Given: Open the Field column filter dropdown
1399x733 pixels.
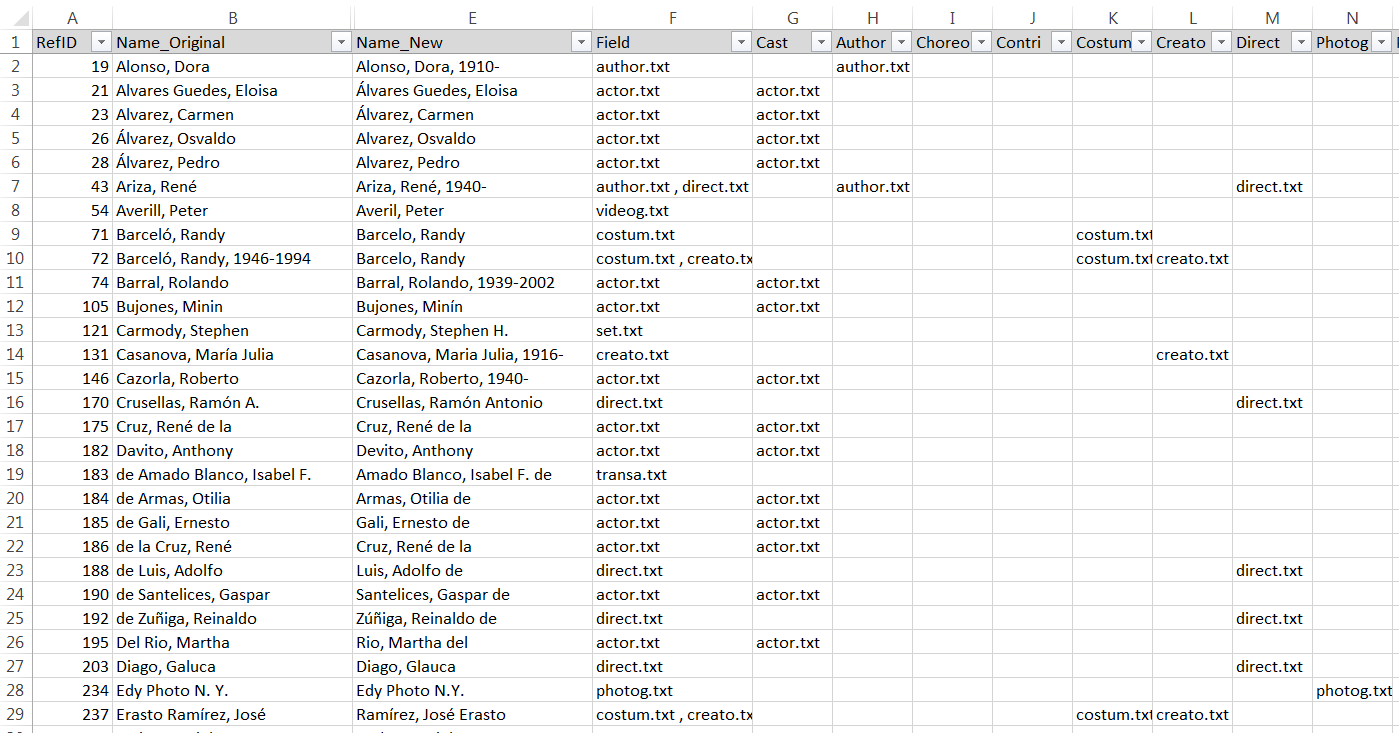Looking at the screenshot, I should [741, 42].
